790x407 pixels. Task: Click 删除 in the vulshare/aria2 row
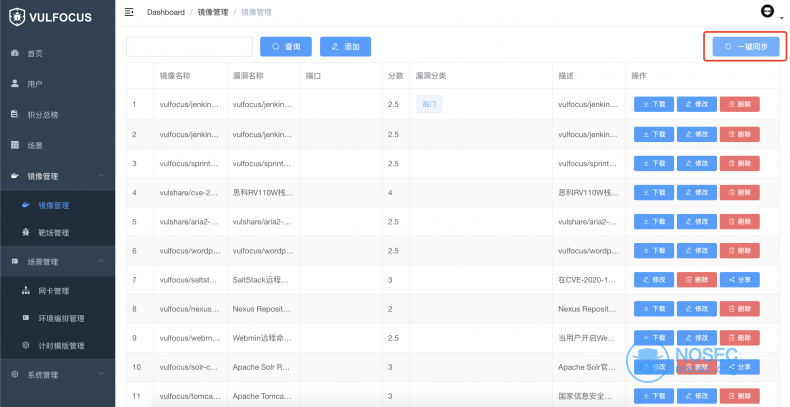tap(740, 222)
